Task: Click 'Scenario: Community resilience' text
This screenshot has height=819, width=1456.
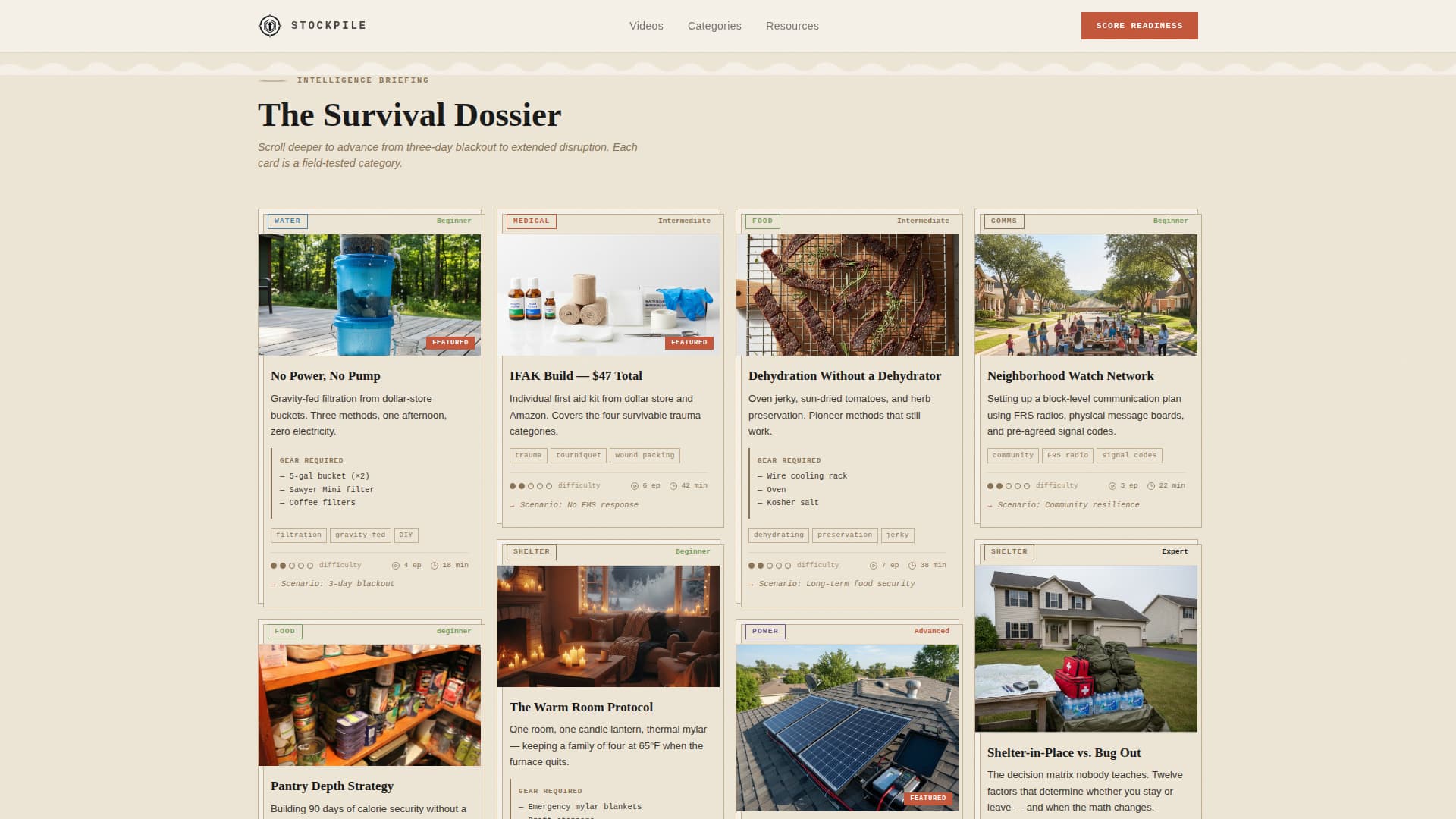Action: [x=1068, y=505]
